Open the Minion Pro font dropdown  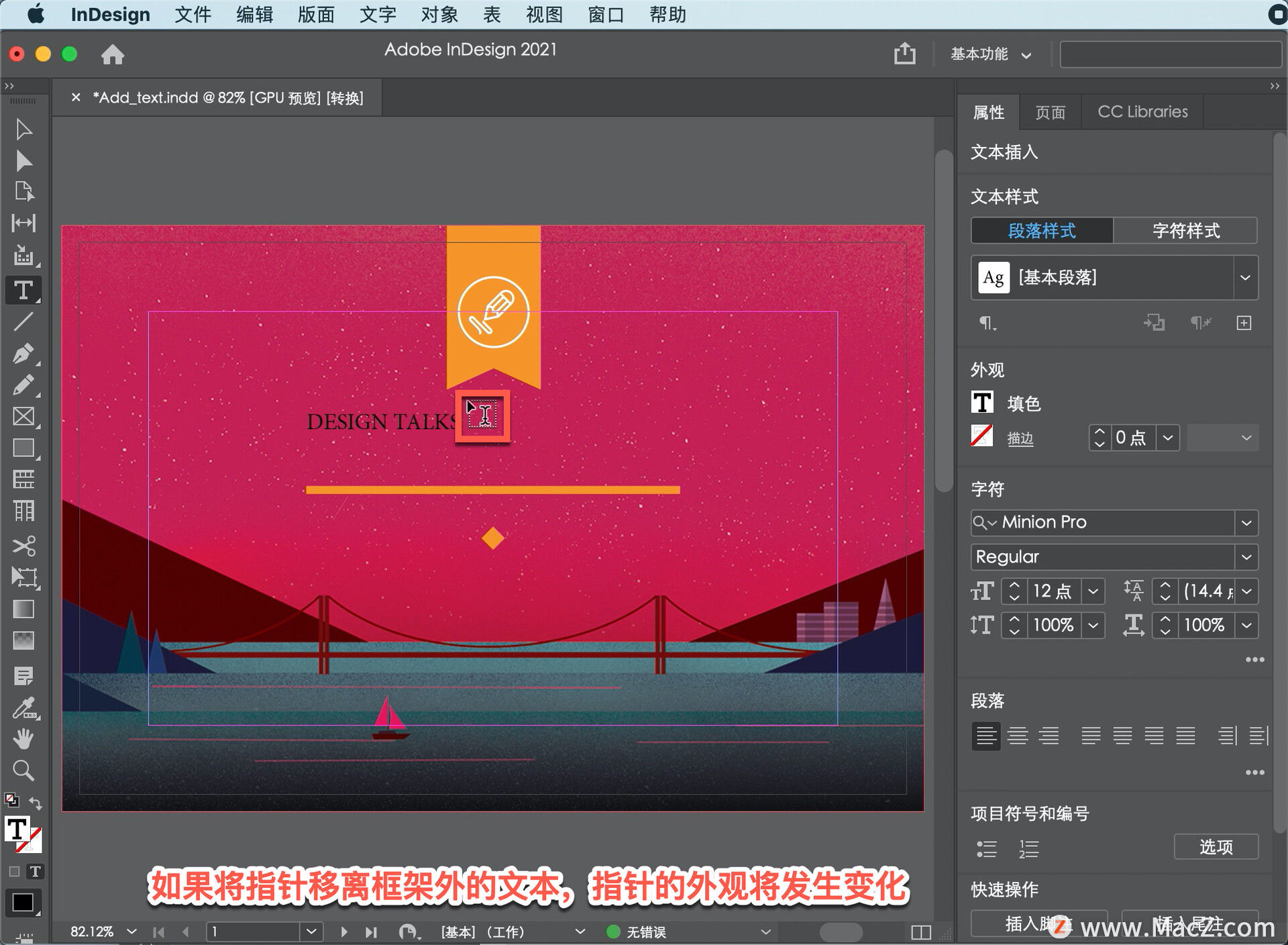point(1246,522)
